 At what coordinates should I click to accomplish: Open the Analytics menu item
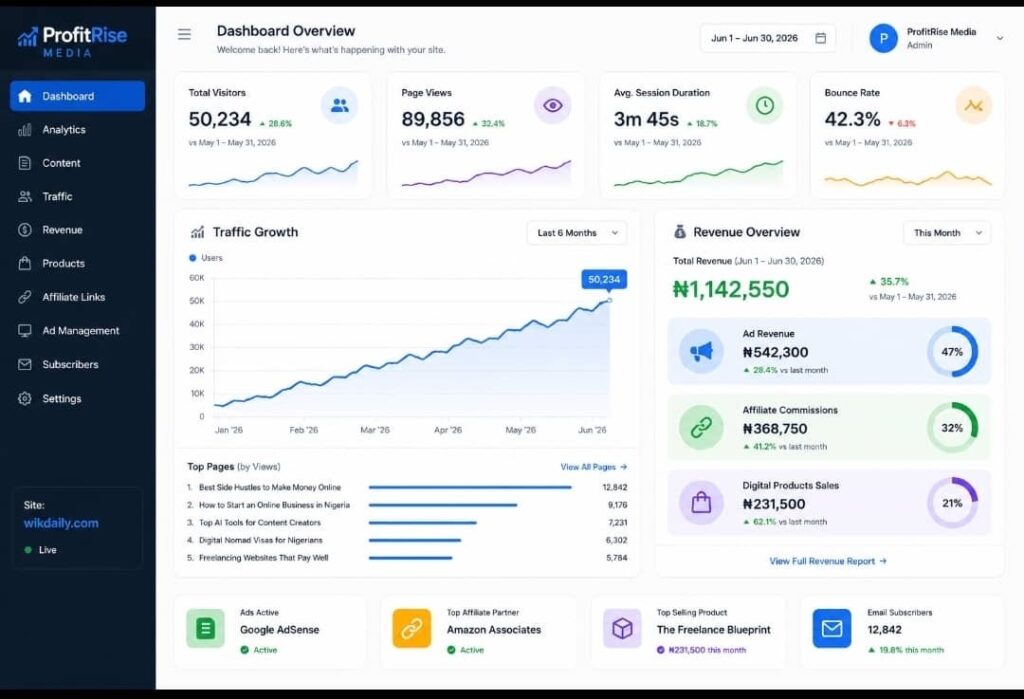click(78, 129)
